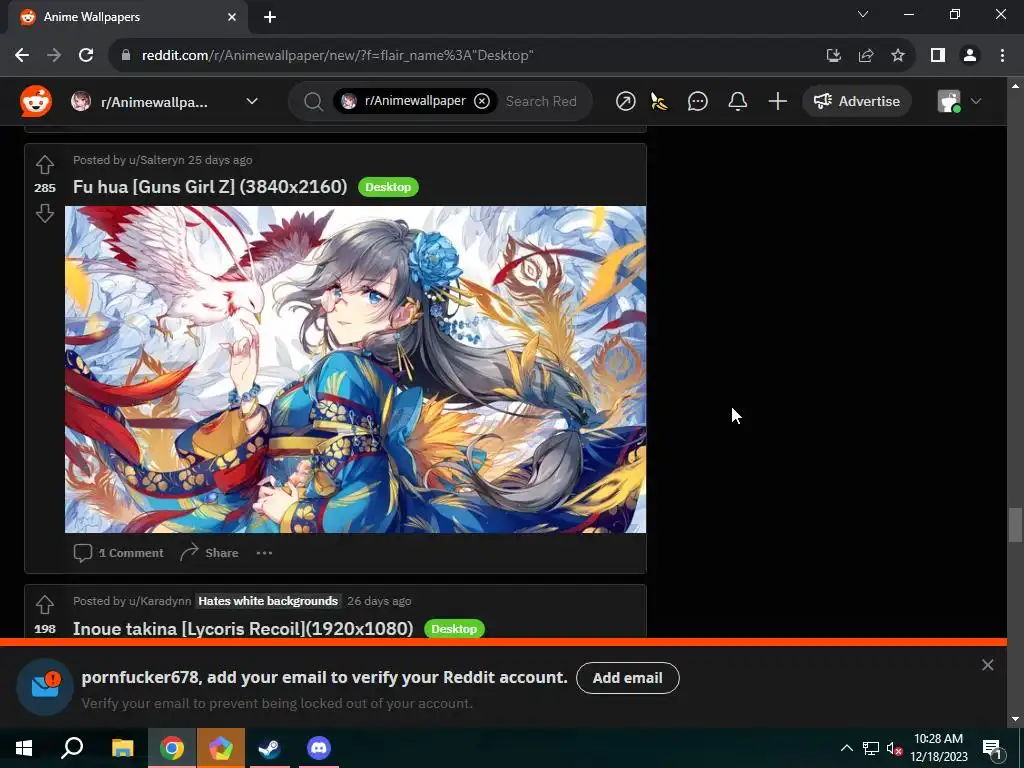Open a new browser tab
The width and height of the screenshot is (1024, 768).
point(270,17)
